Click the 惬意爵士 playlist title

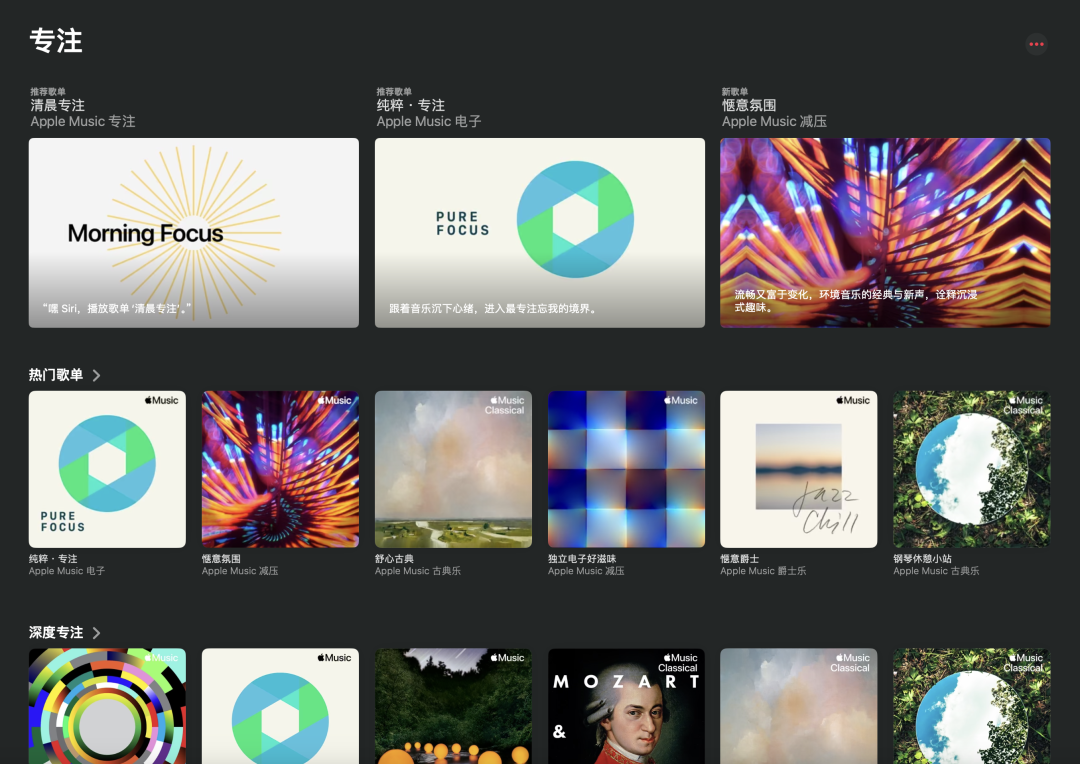point(740,559)
